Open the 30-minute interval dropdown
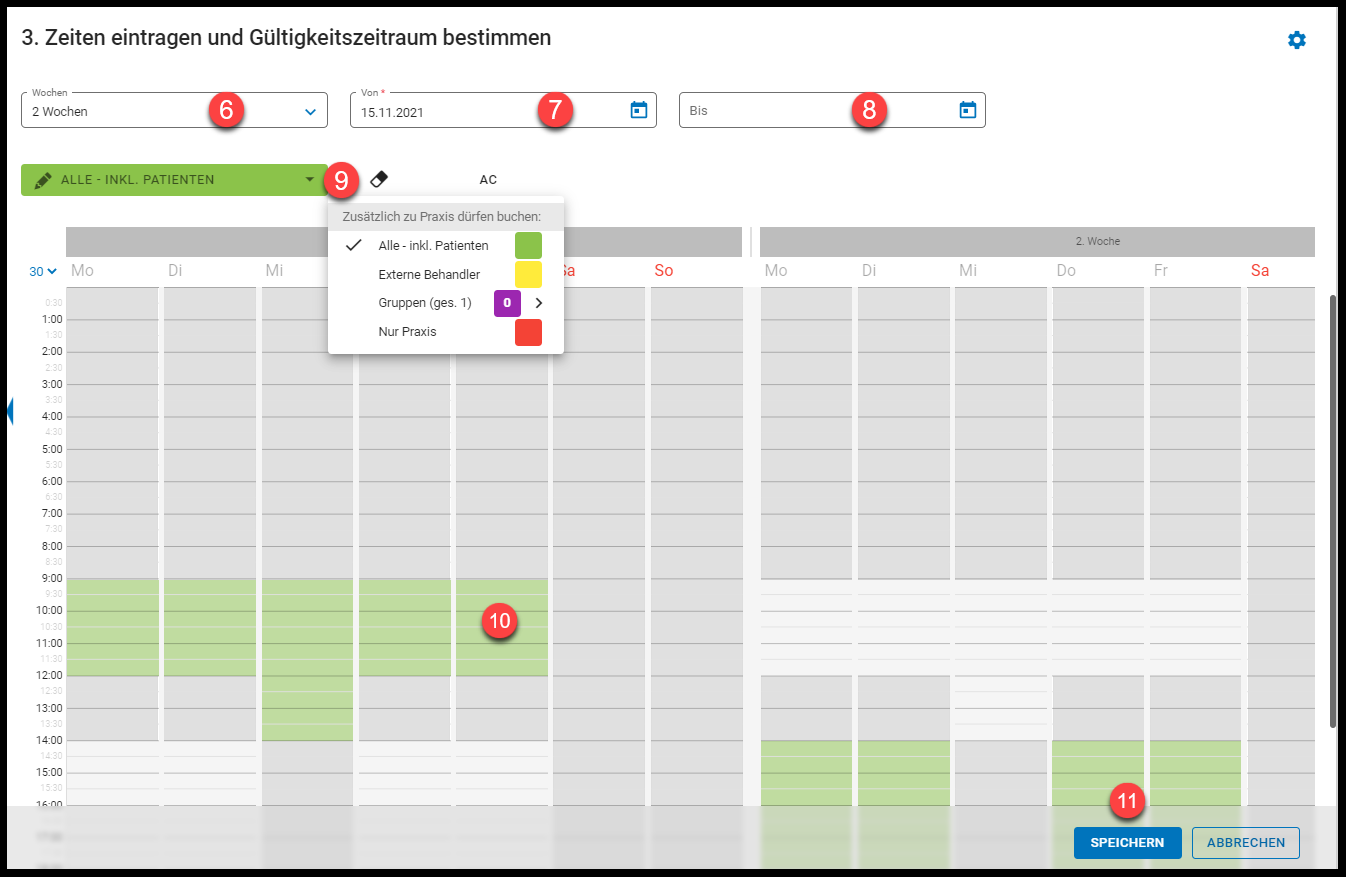 pos(43,272)
